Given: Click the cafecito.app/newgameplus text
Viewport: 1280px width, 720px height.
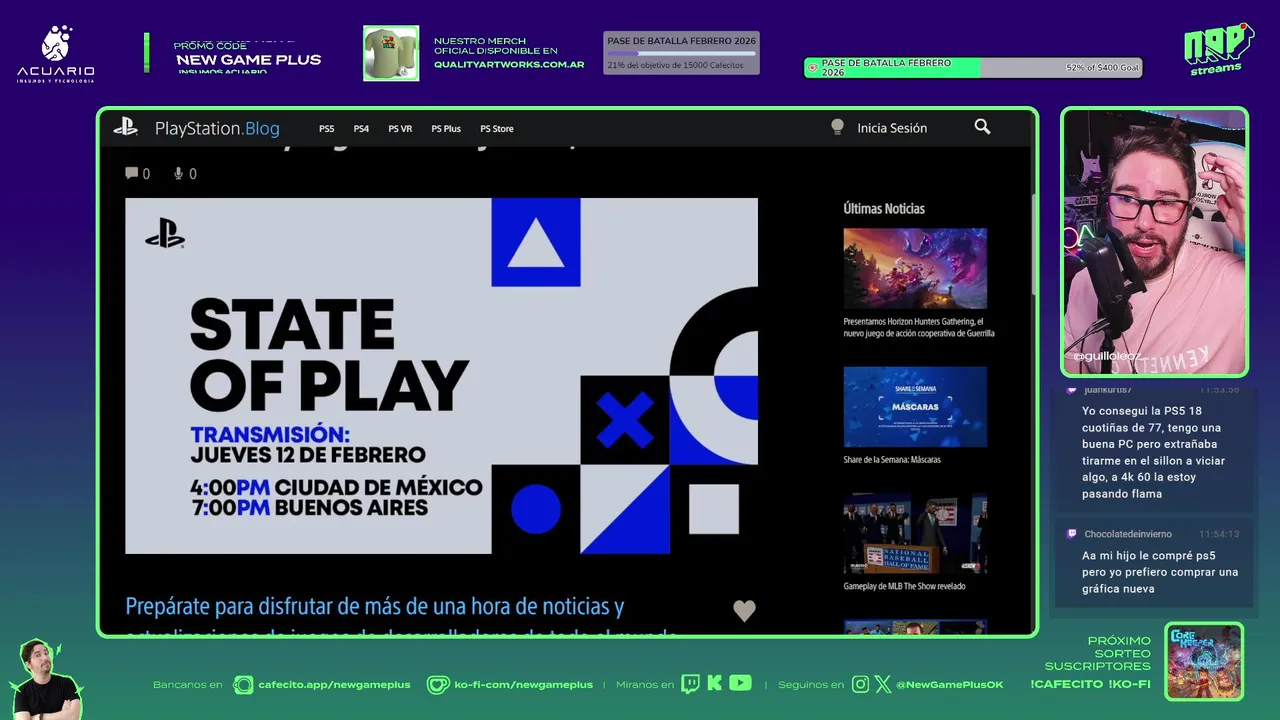Looking at the screenshot, I should [334, 685].
